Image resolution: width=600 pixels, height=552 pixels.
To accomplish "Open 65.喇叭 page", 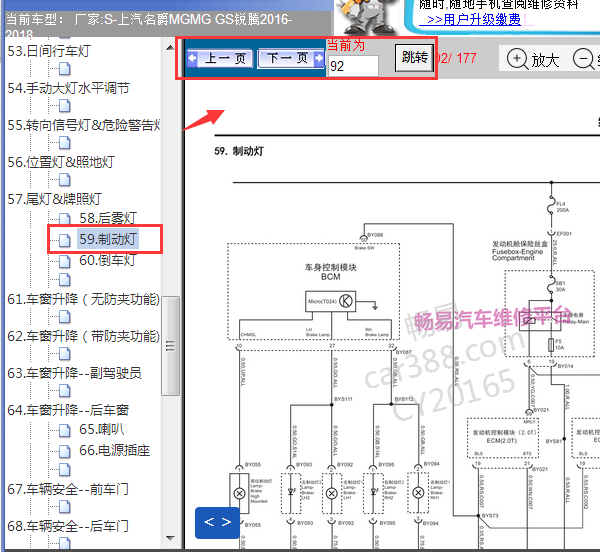I will (102, 429).
